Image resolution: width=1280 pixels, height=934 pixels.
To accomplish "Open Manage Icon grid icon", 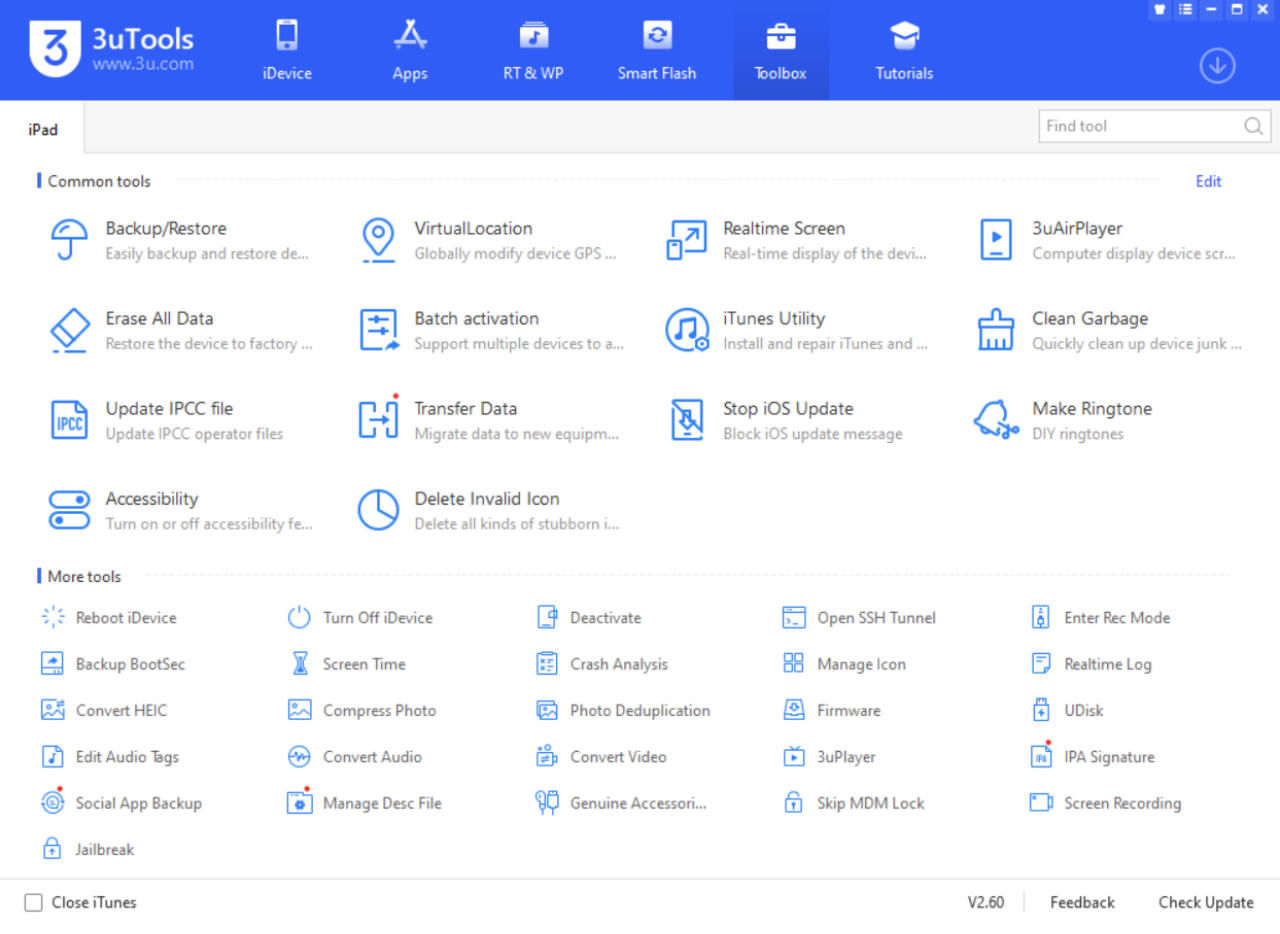I will pyautogui.click(x=794, y=663).
